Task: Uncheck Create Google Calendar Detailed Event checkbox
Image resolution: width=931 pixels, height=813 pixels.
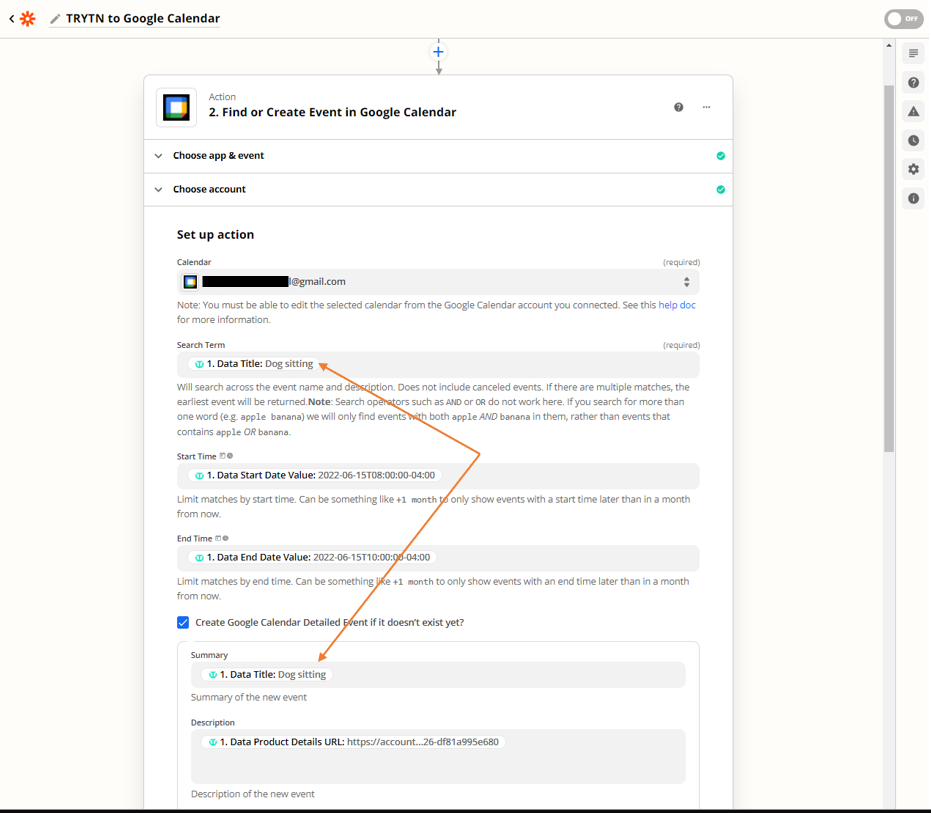Action: pyautogui.click(x=183, y=622)
